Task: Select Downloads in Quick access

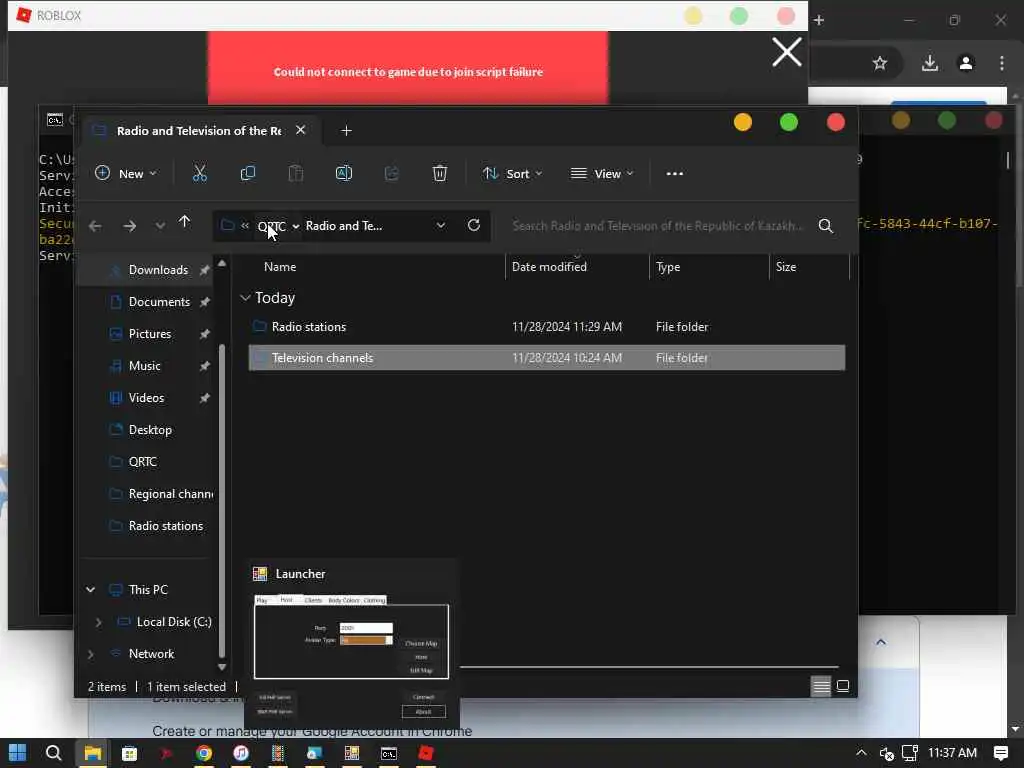Action: click(158, 270)
